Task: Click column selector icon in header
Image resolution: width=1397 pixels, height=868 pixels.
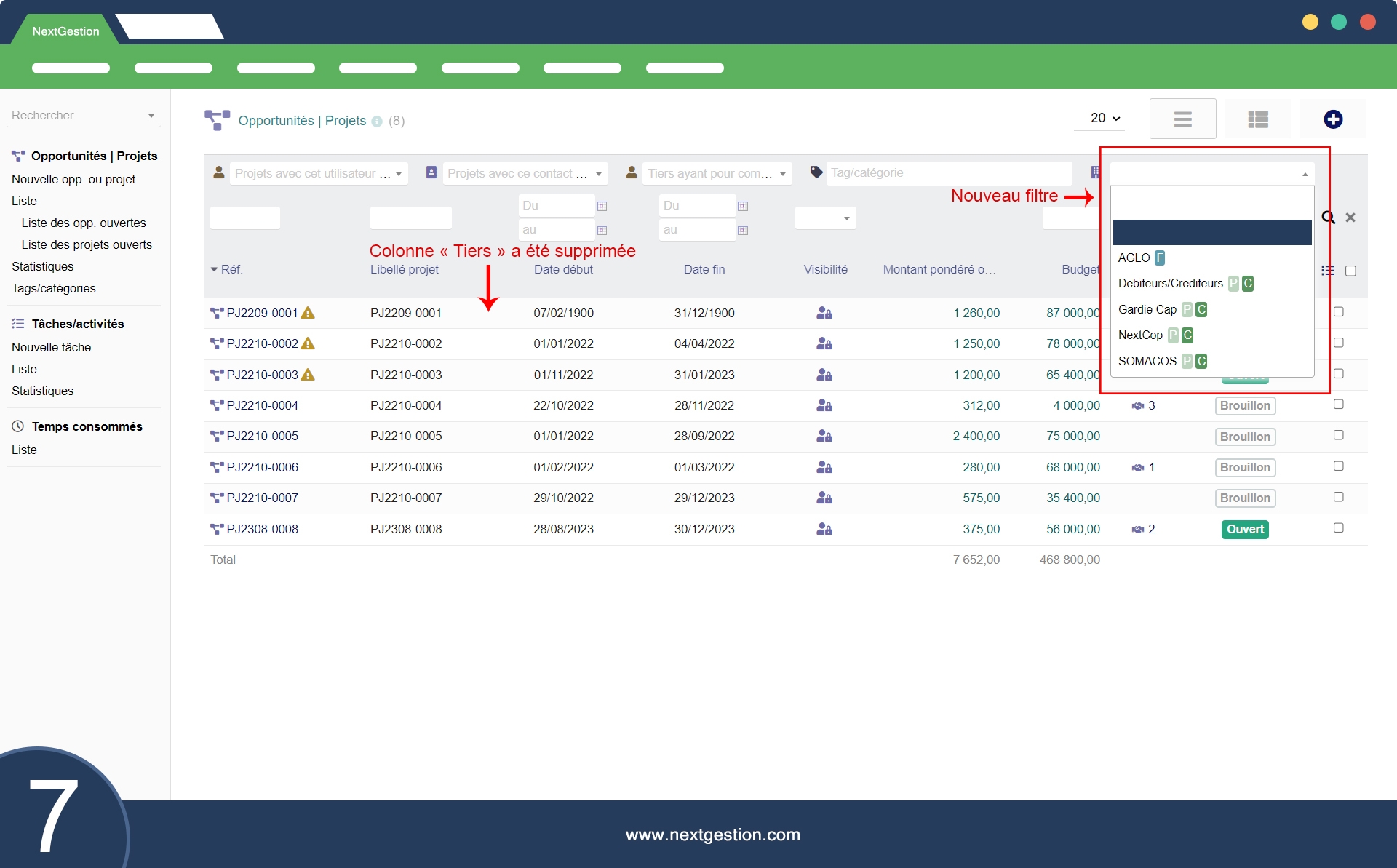Action: [x=1328, y=271]
